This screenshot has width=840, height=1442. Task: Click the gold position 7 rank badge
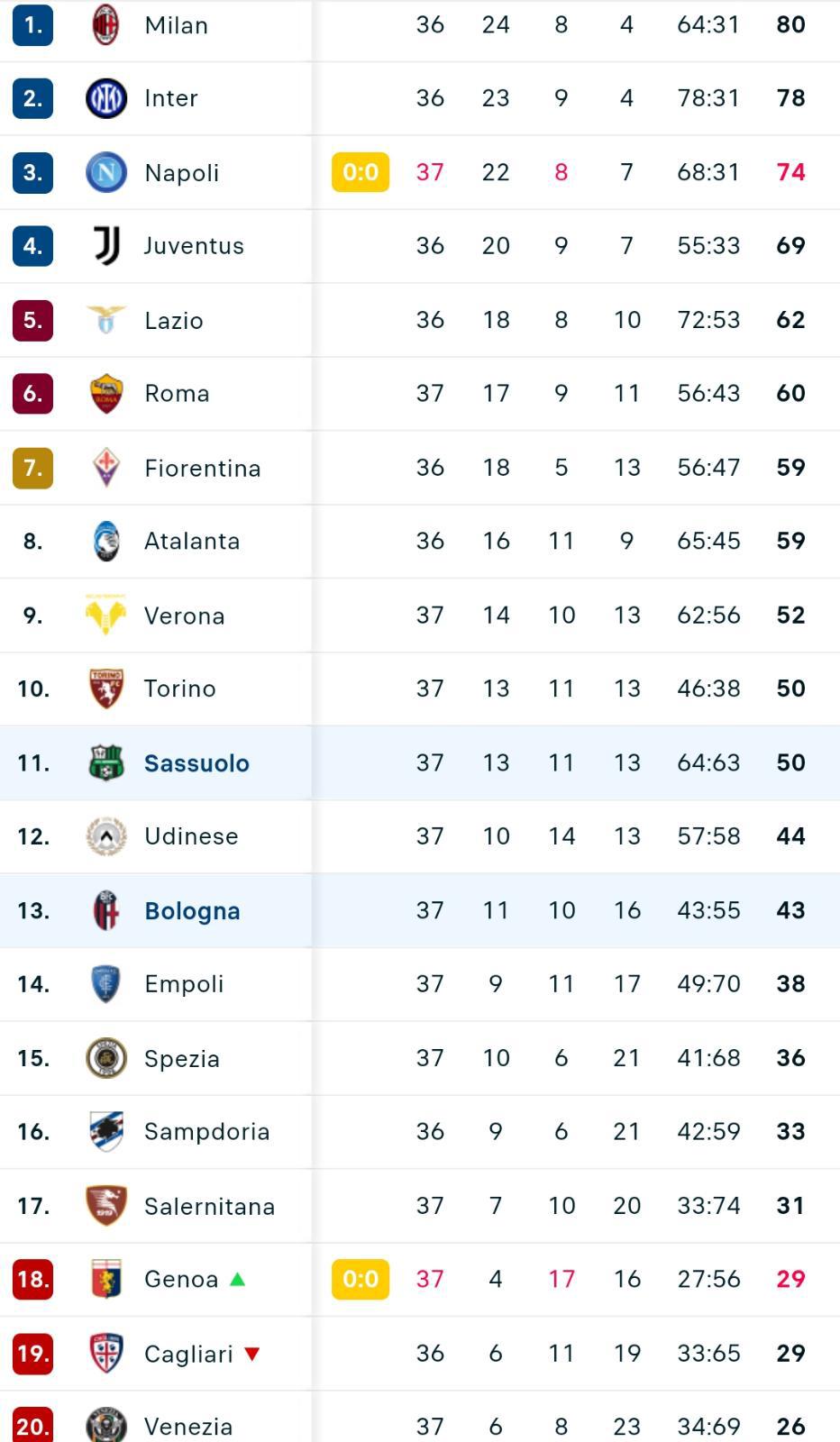pos(32,468)
